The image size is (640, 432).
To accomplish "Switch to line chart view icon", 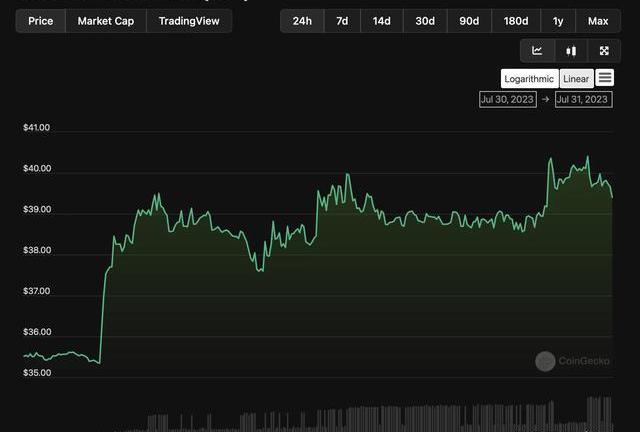I will click(537, 51).
